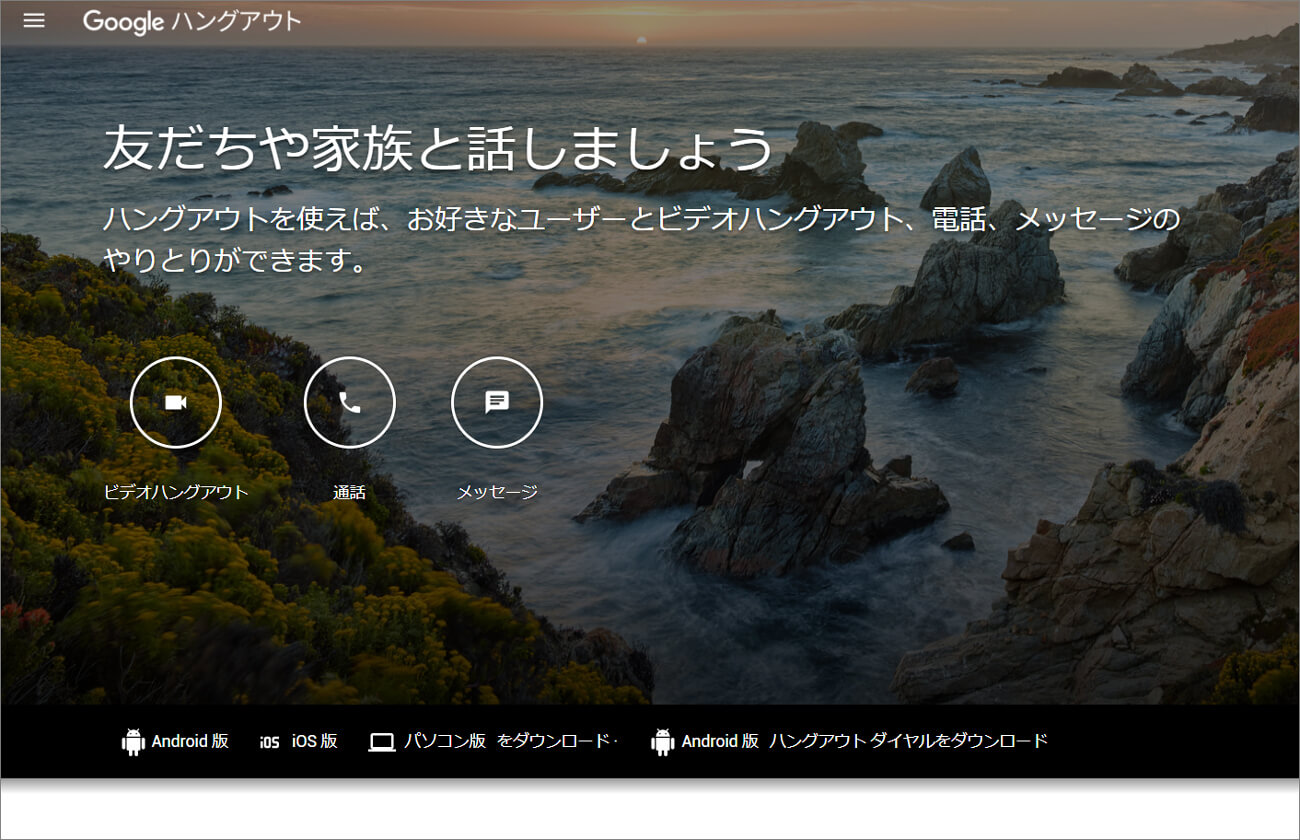
Task: Select the ビデオハングアウト label
Action: tap(176, 492)
